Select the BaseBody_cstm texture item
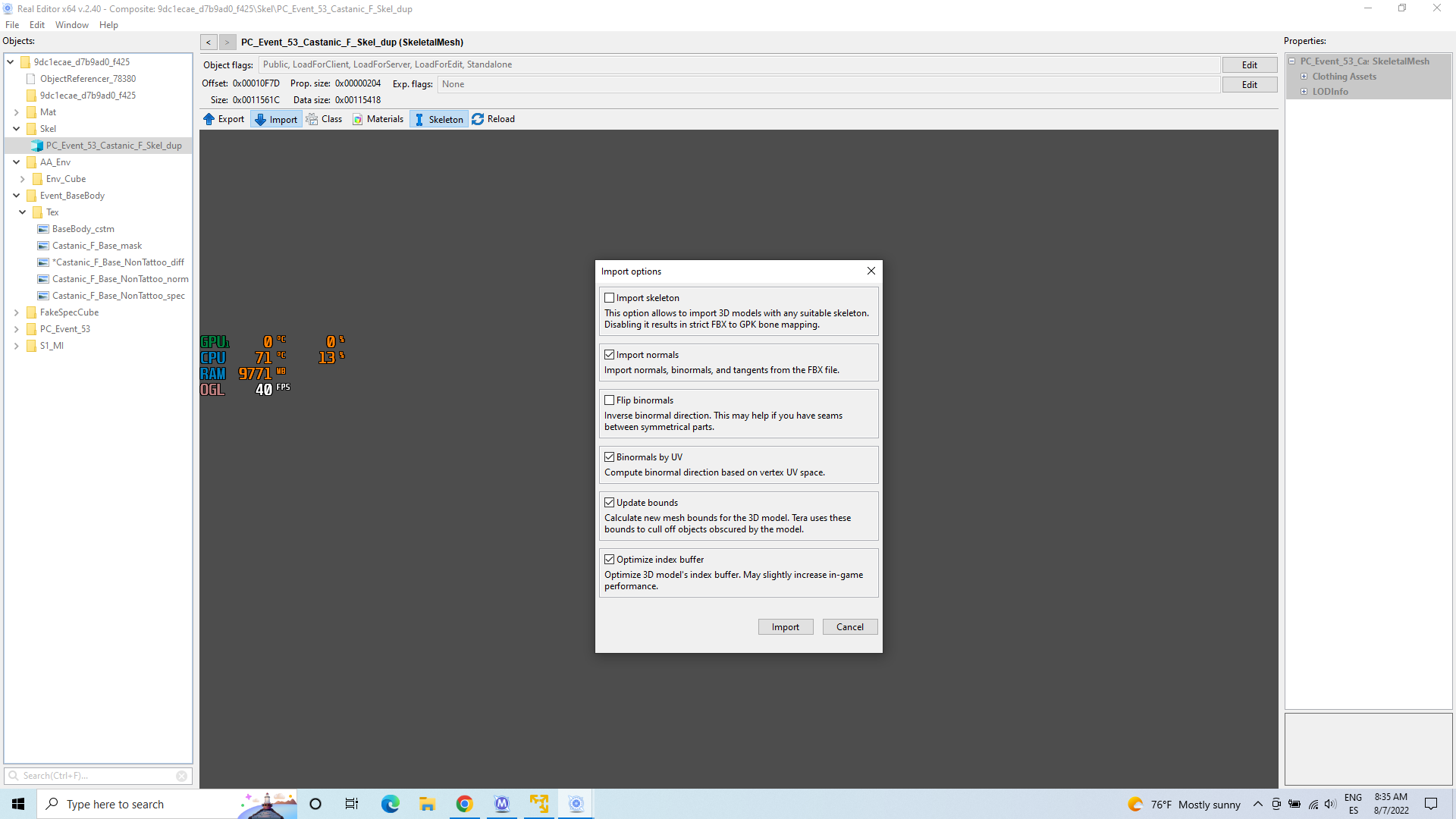 pos(83,229)
